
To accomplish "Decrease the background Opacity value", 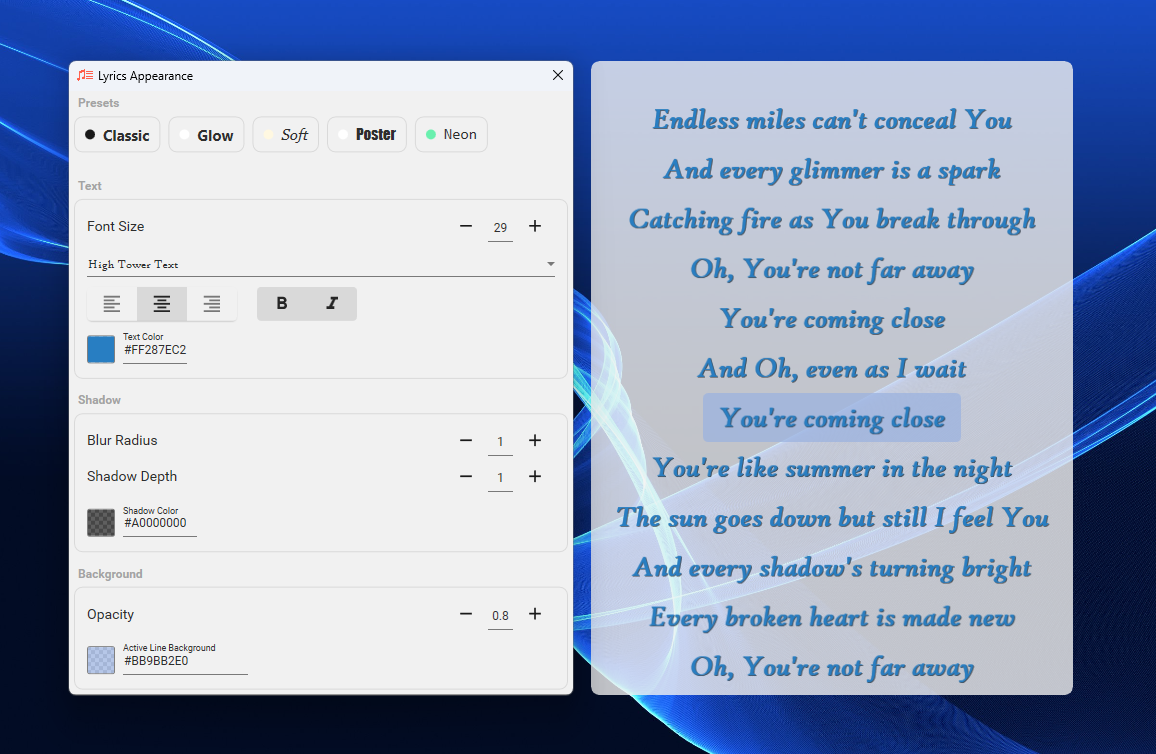I will point(466,614).
